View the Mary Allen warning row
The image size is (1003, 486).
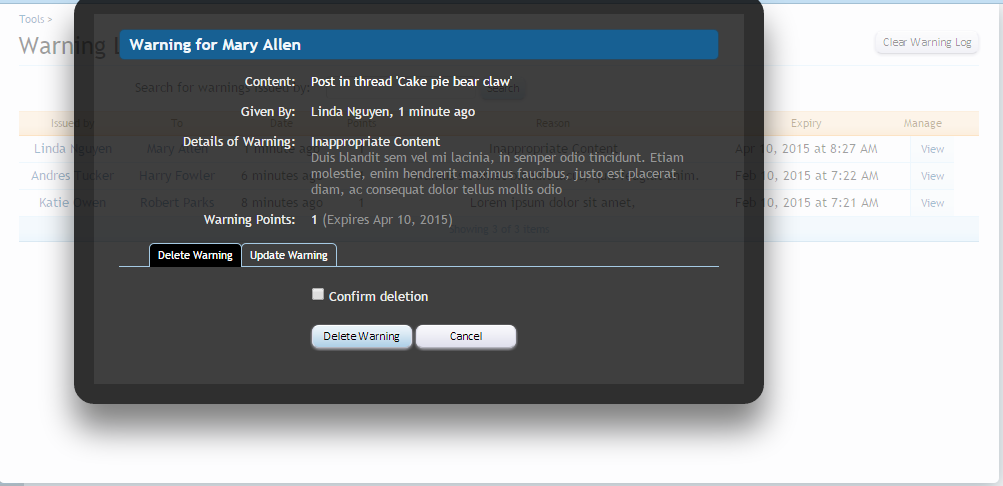(932, 149)
